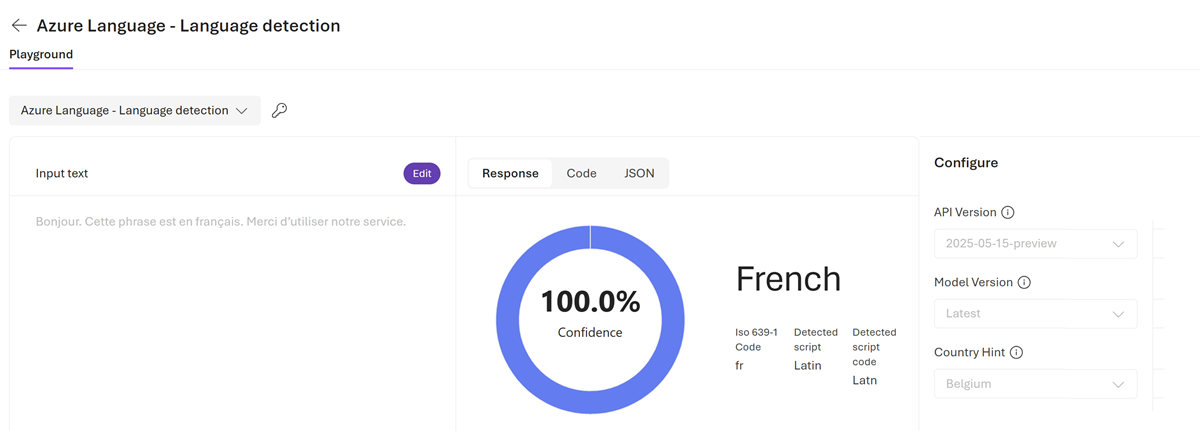Select the Response tab
Viewport: 1200px width, 431px height.
510,173
